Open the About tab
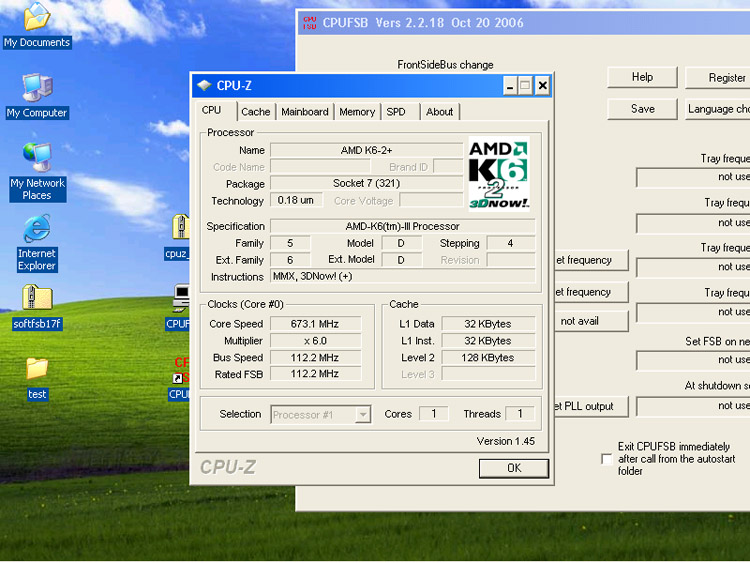 pyautogui.click(x=439, y=112)
